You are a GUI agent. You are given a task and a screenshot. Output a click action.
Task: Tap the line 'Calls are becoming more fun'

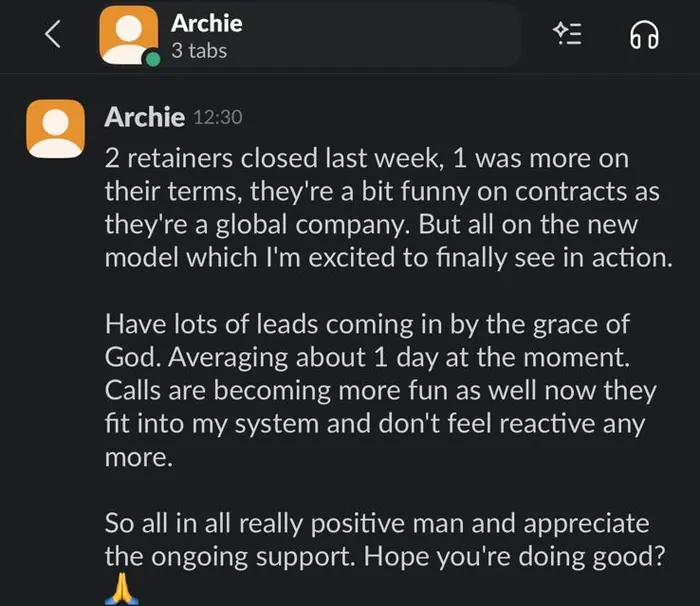(x=381, y=390)
